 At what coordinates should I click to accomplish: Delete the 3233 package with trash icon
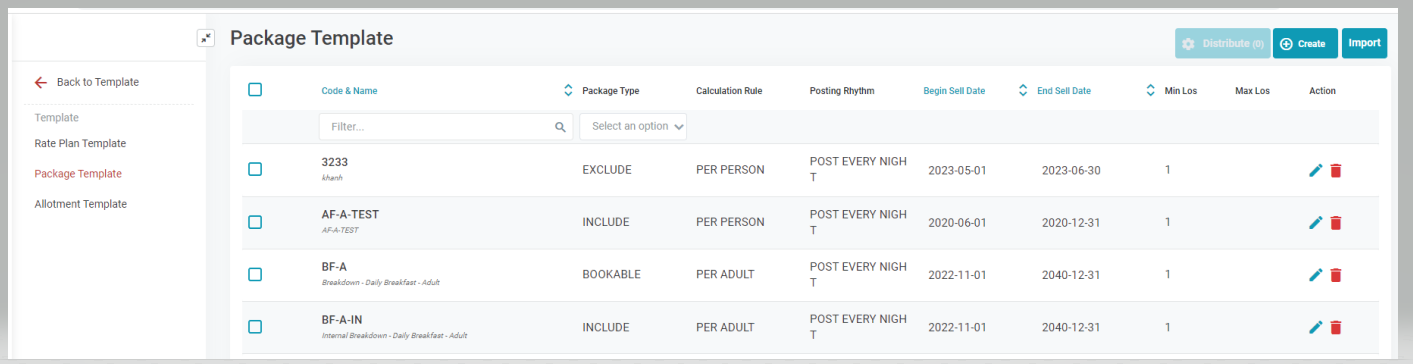pyautogui.click(x=1336, y=170)
